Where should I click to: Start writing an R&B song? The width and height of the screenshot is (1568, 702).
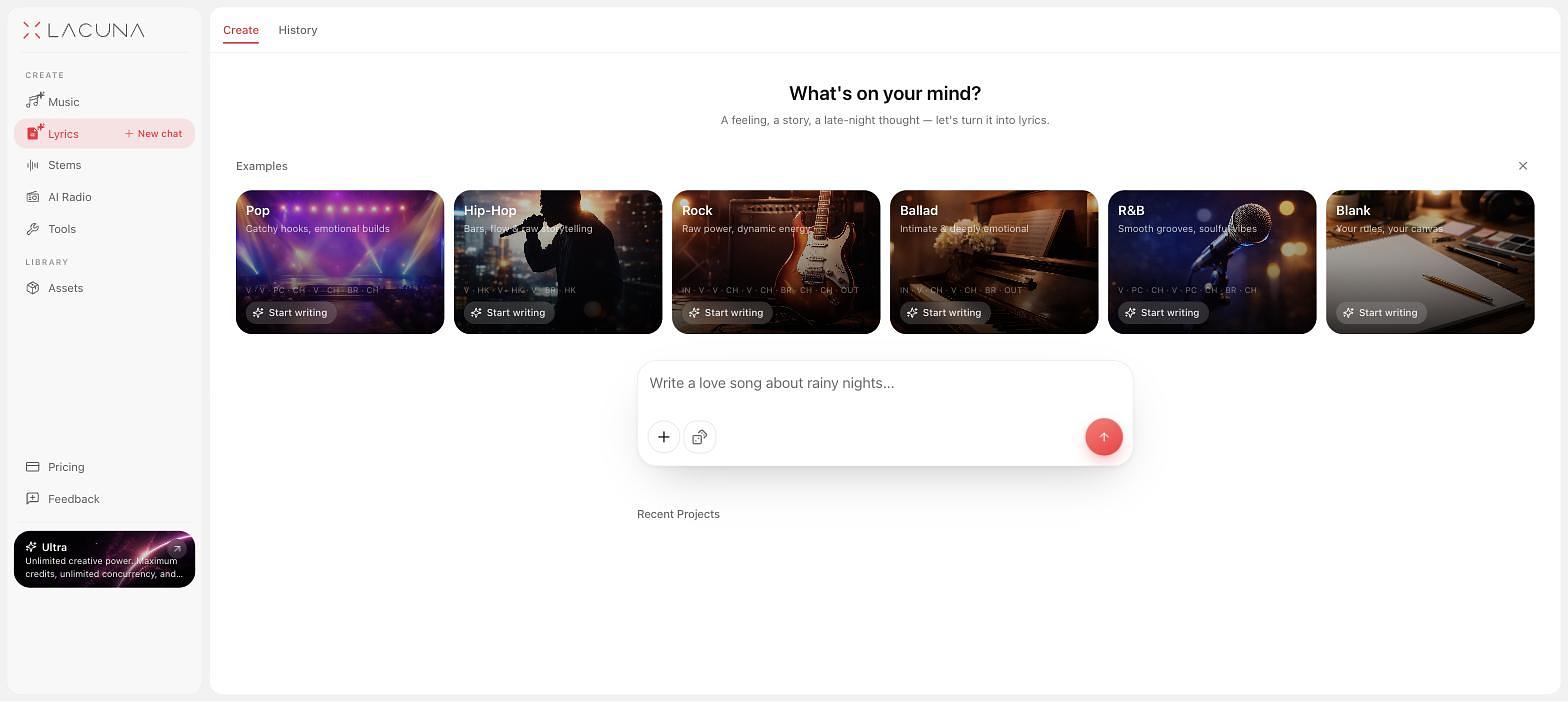coord(1162,313)
